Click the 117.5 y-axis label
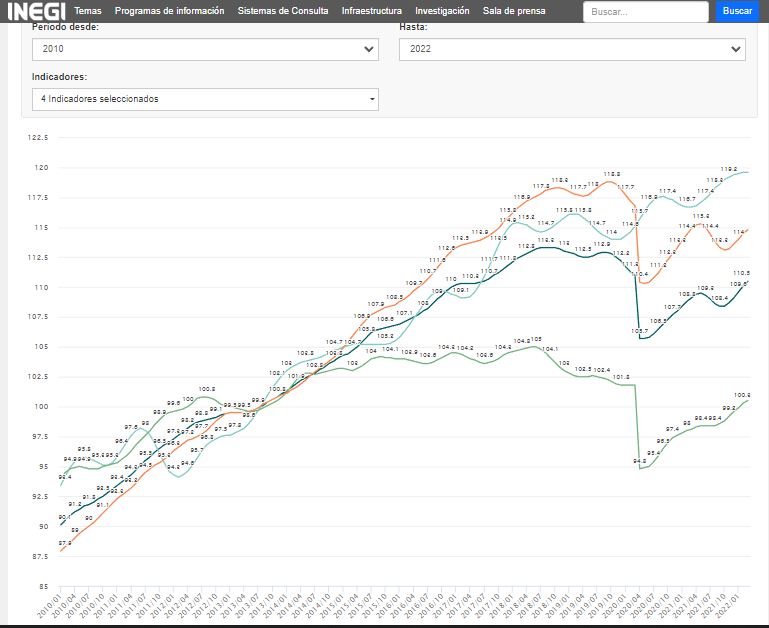 pyautogui.click(x=38, y=197)
